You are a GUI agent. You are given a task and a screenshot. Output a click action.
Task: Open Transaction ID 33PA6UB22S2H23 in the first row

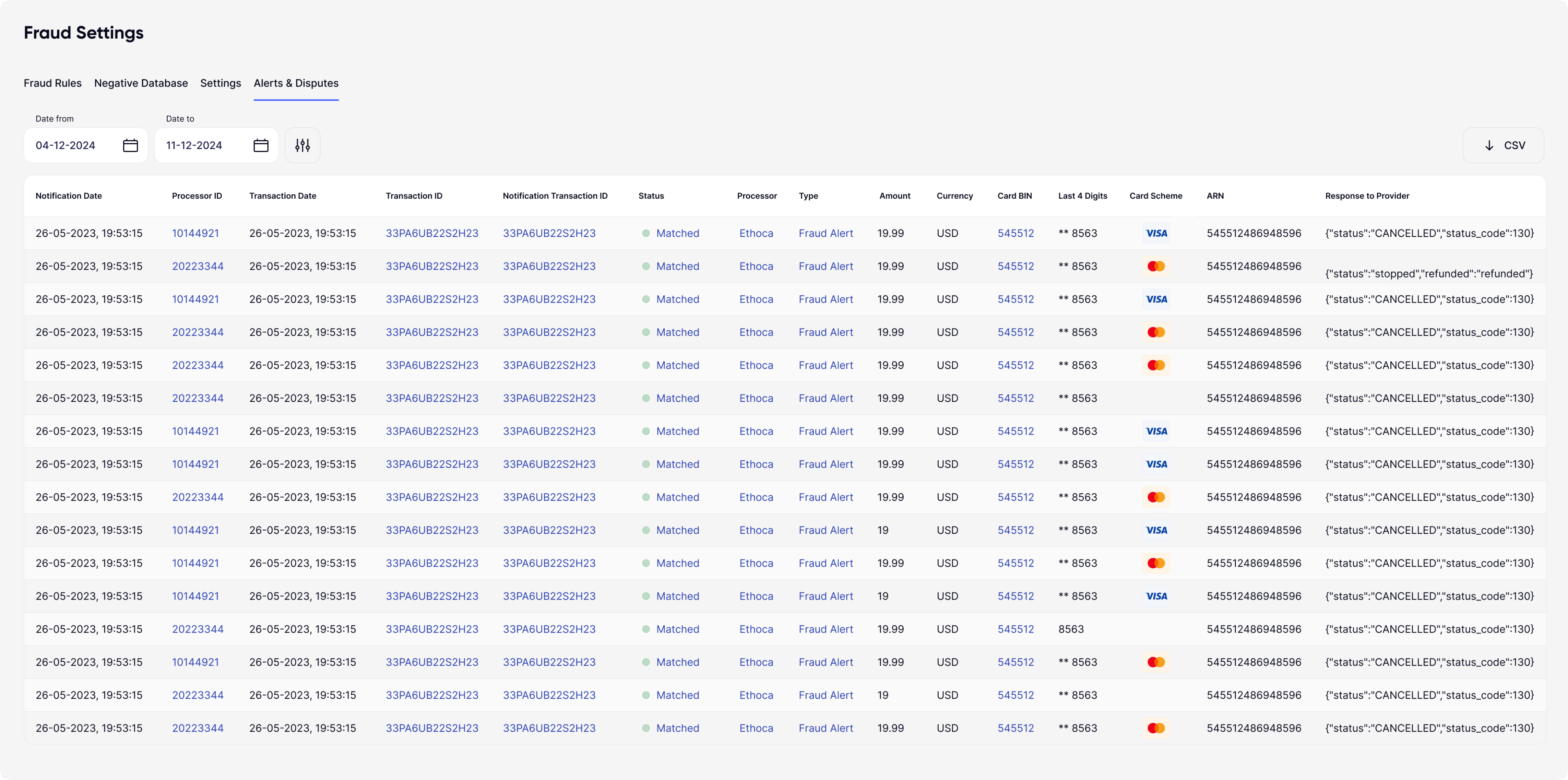[431, 233]
